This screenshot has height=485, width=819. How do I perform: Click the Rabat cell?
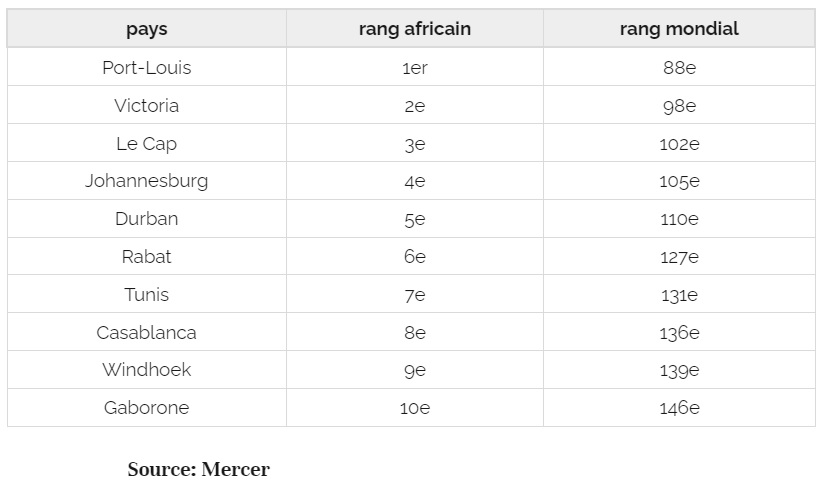pos(146,257)
